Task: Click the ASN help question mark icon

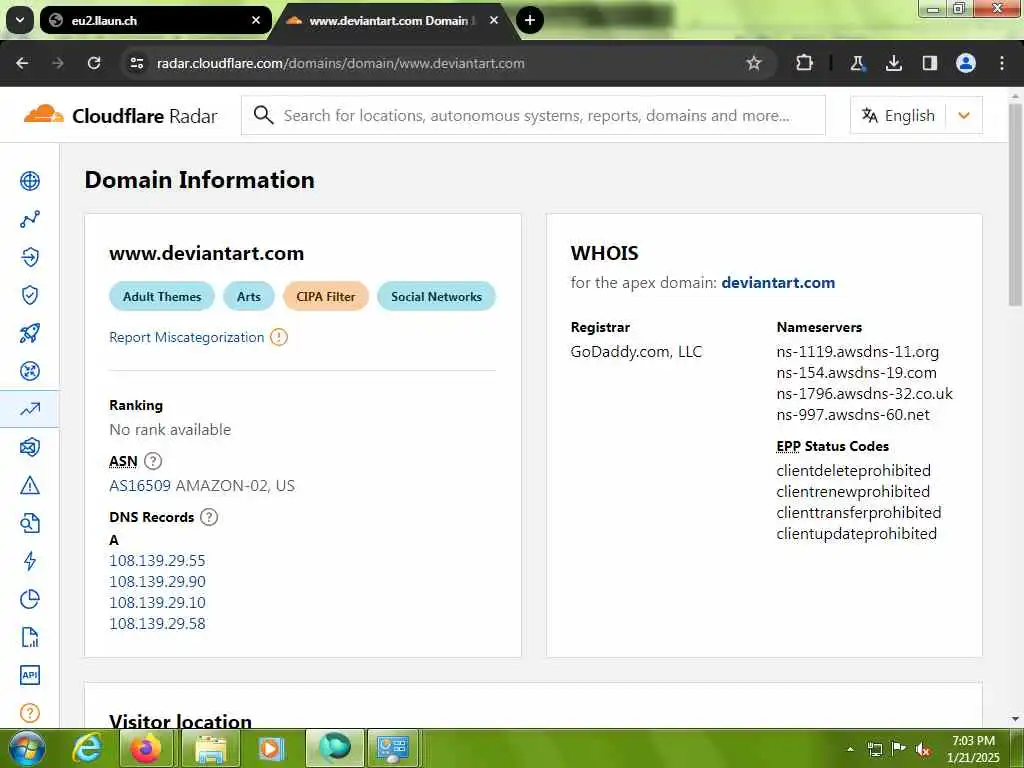Action: (x=153, y=461)
